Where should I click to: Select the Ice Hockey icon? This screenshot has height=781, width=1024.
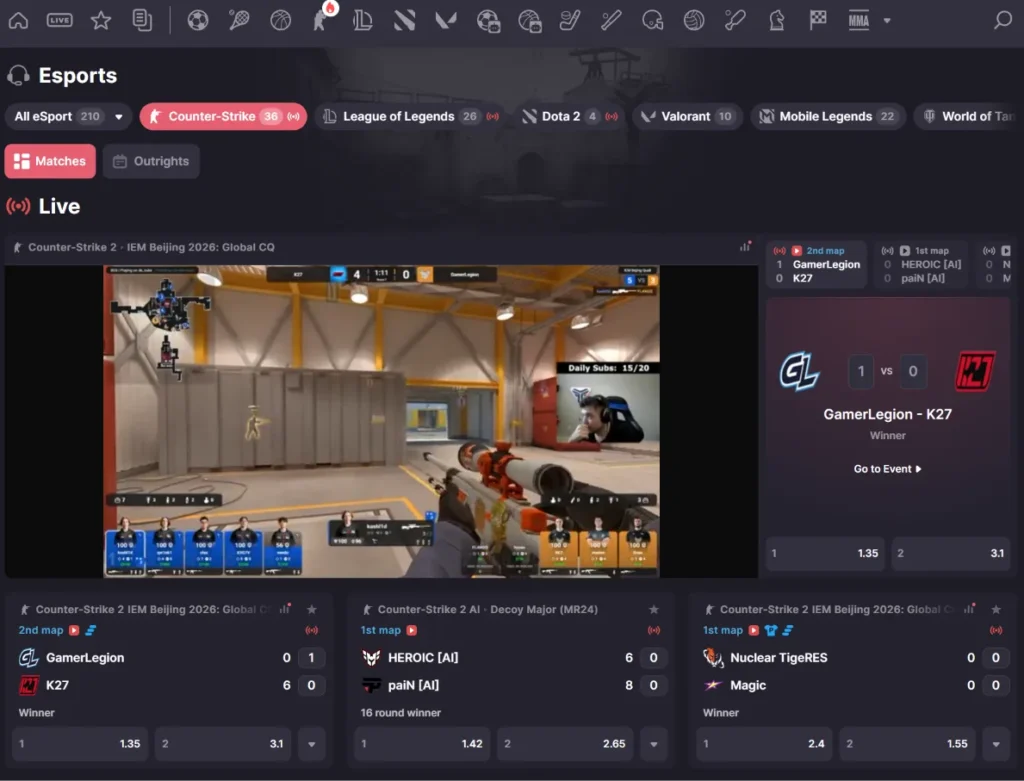coord(570,20)
